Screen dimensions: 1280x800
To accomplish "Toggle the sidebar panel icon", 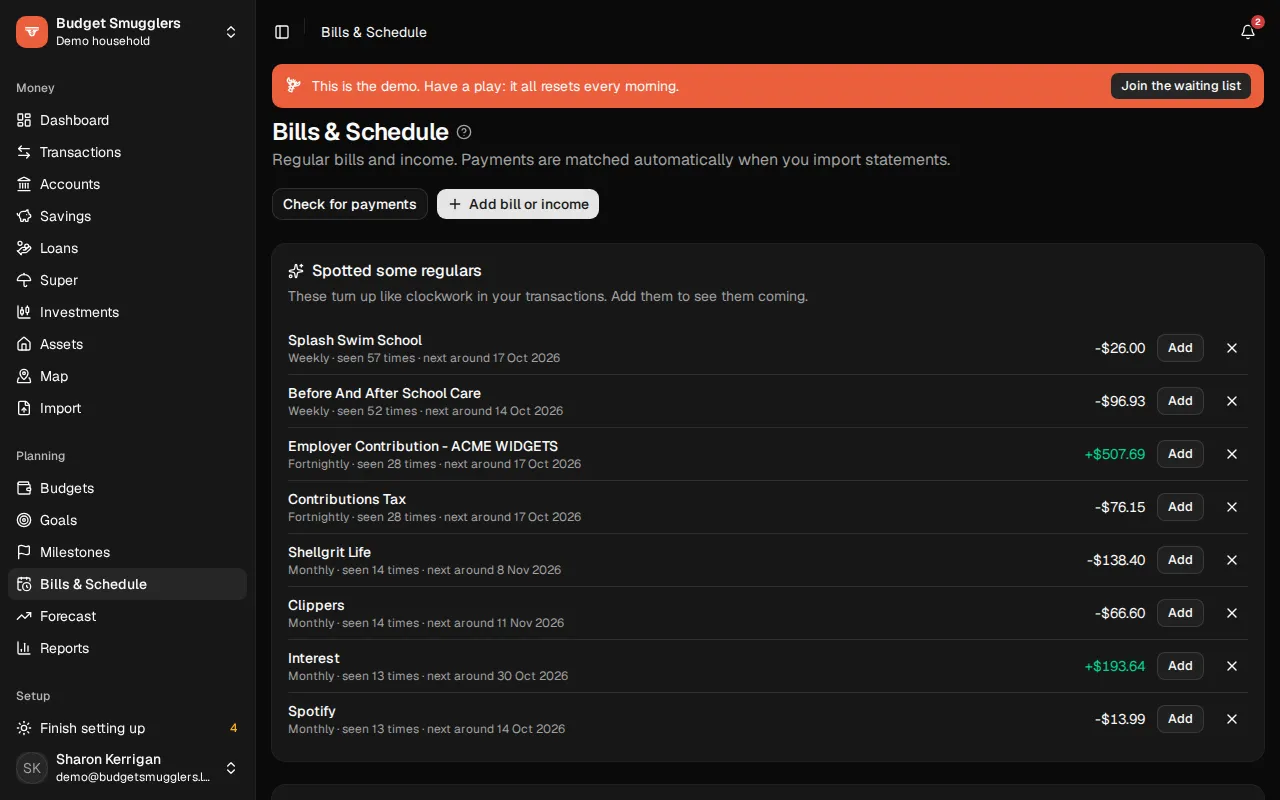I will 282,32.
